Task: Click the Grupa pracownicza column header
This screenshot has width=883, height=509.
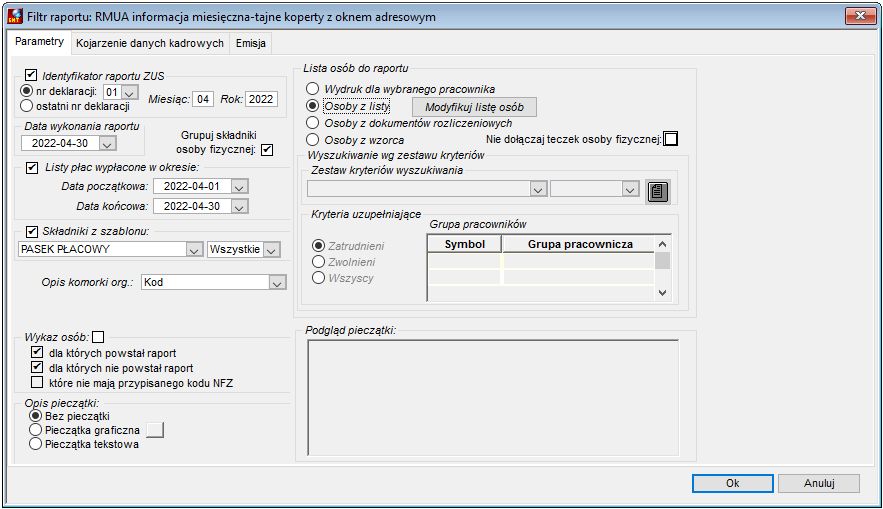Action: pos(579,244)
